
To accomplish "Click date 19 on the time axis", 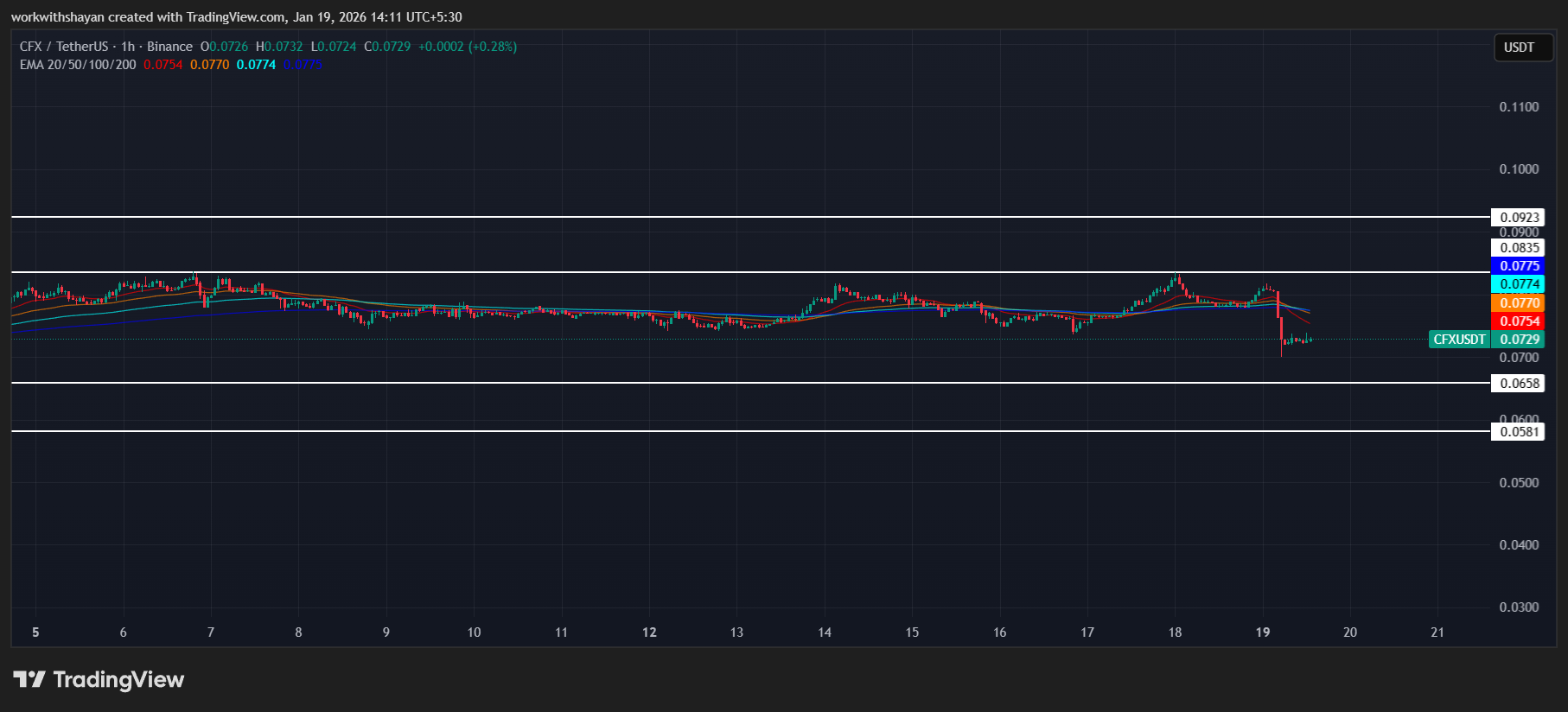I will 1263,633.
